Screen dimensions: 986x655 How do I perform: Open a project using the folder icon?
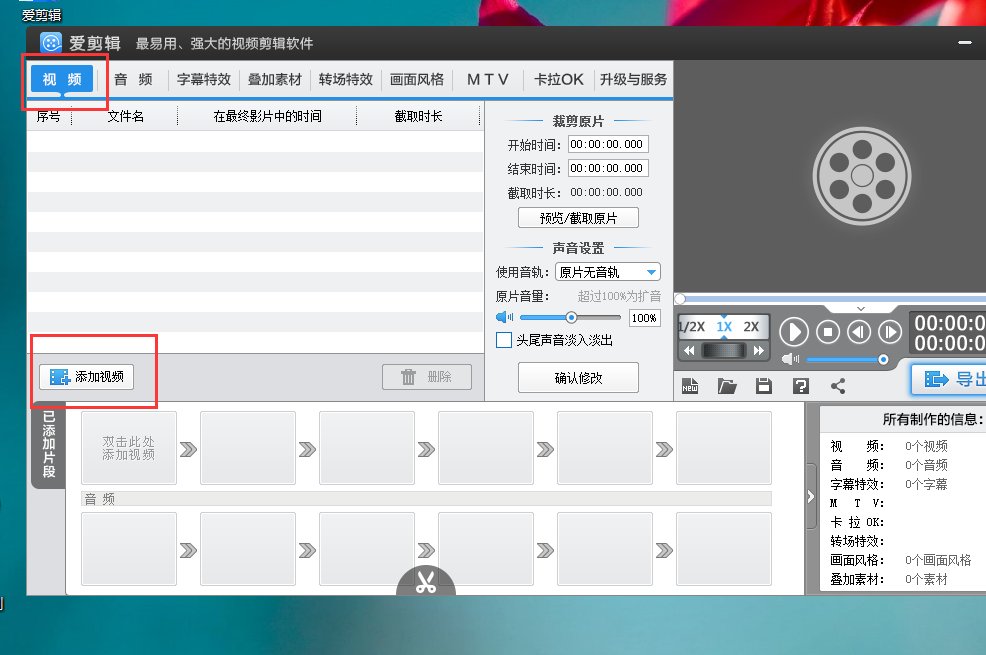726,385
